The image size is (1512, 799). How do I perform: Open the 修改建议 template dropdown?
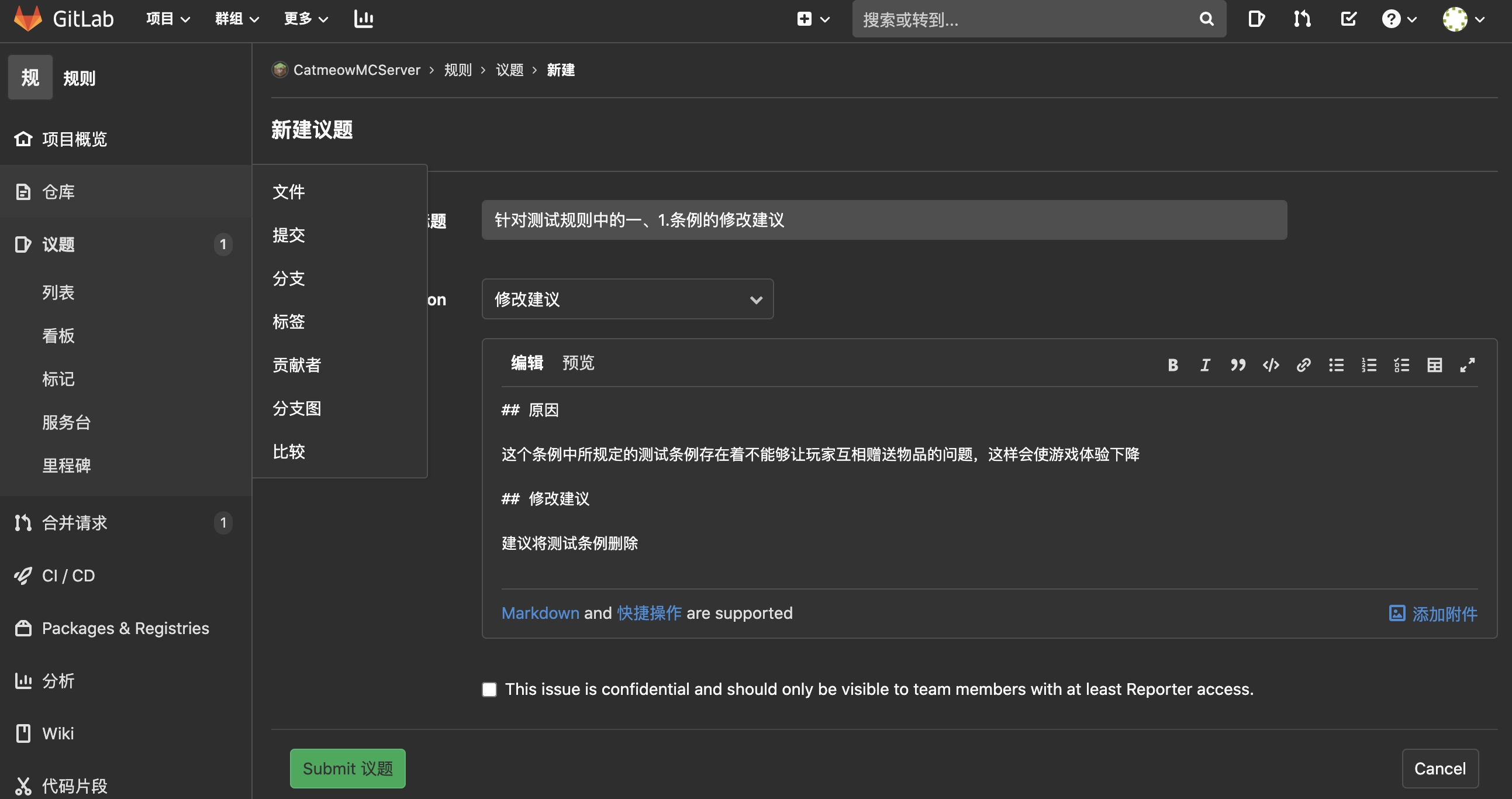627,299
